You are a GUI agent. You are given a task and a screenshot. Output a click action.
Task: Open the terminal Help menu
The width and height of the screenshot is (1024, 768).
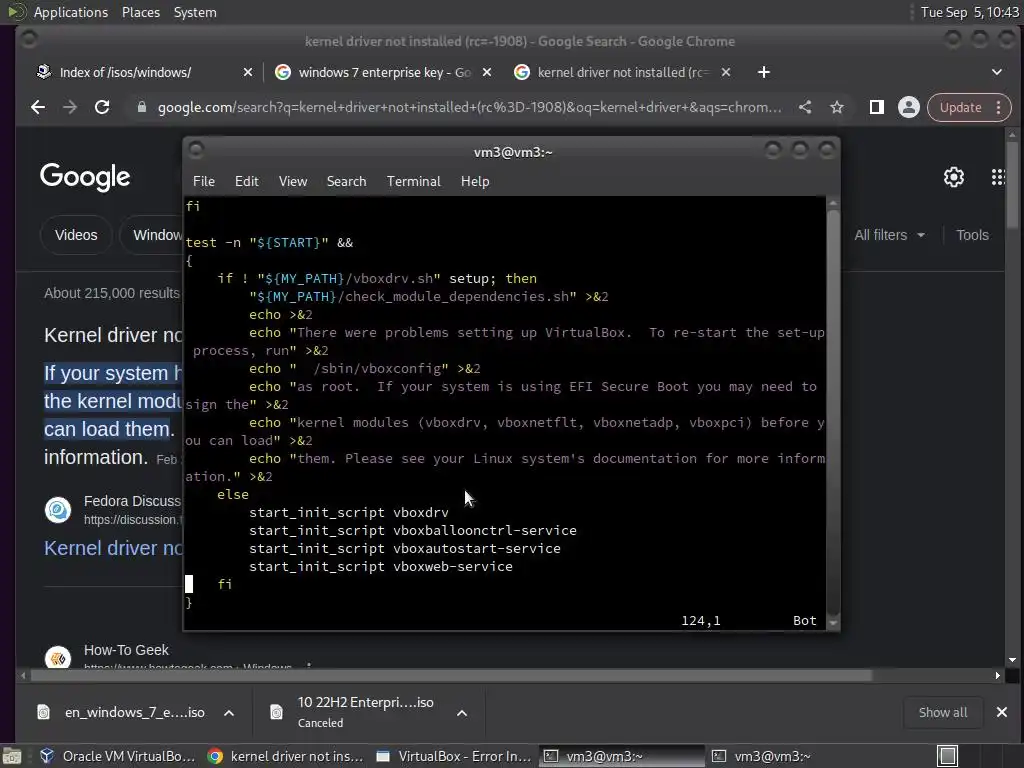click(x=475, y=182)
